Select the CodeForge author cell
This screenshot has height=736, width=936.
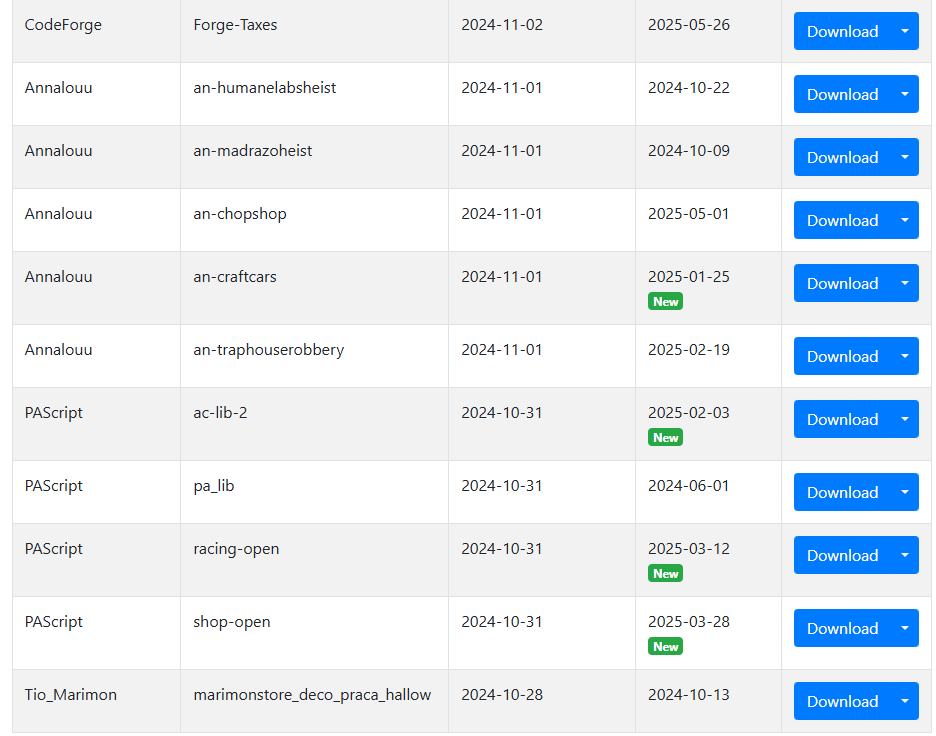(96, 31)
